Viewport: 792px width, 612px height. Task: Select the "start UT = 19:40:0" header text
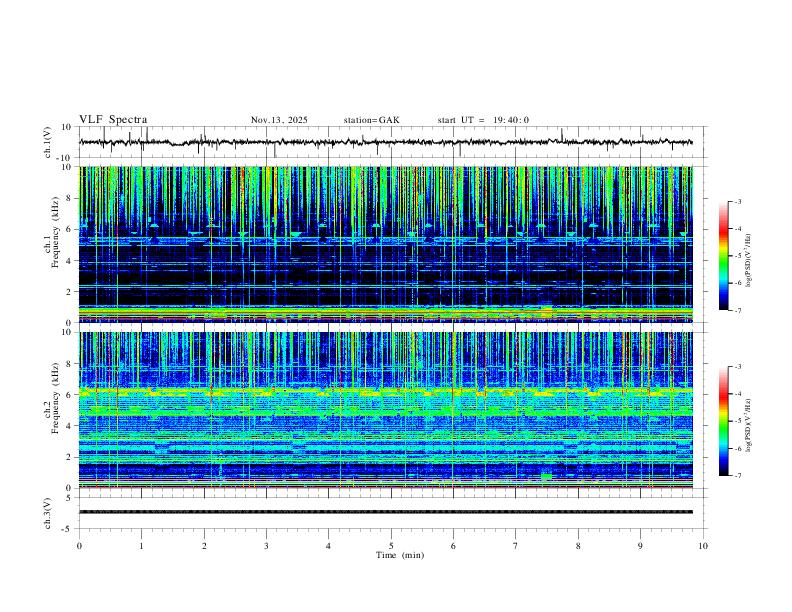pos(483,120)
